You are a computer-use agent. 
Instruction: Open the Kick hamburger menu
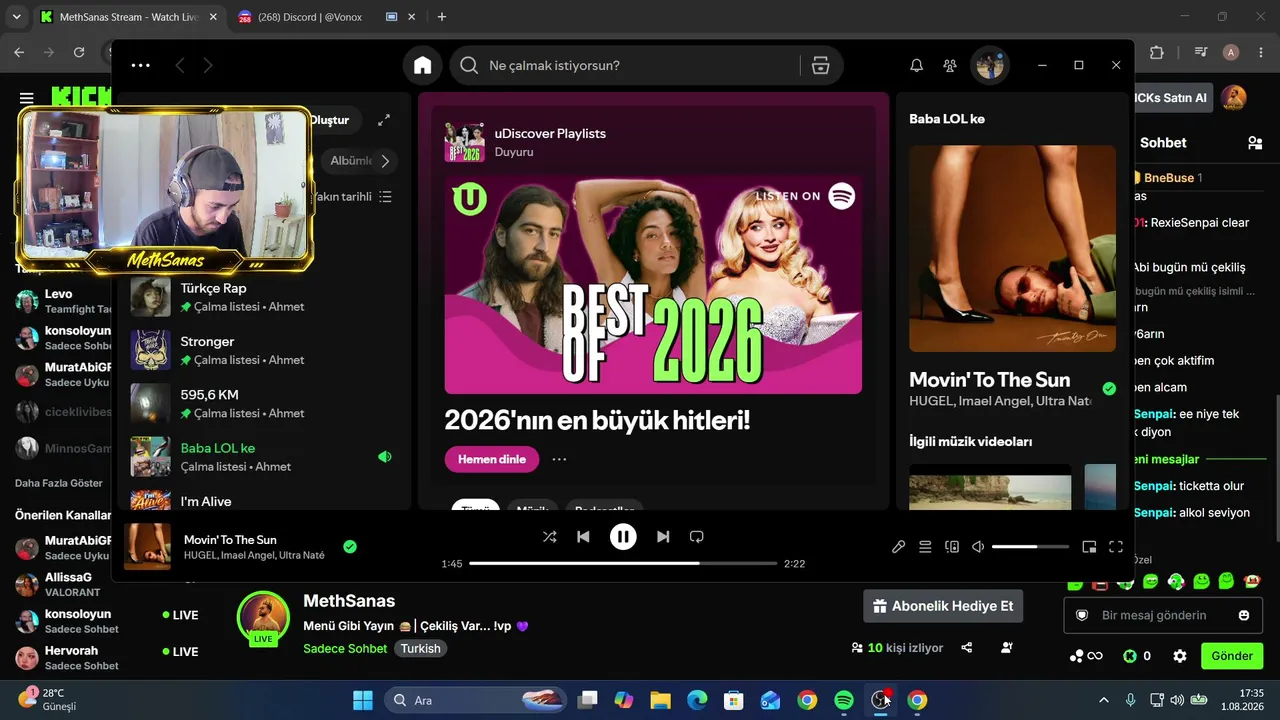tap(26, 98)
